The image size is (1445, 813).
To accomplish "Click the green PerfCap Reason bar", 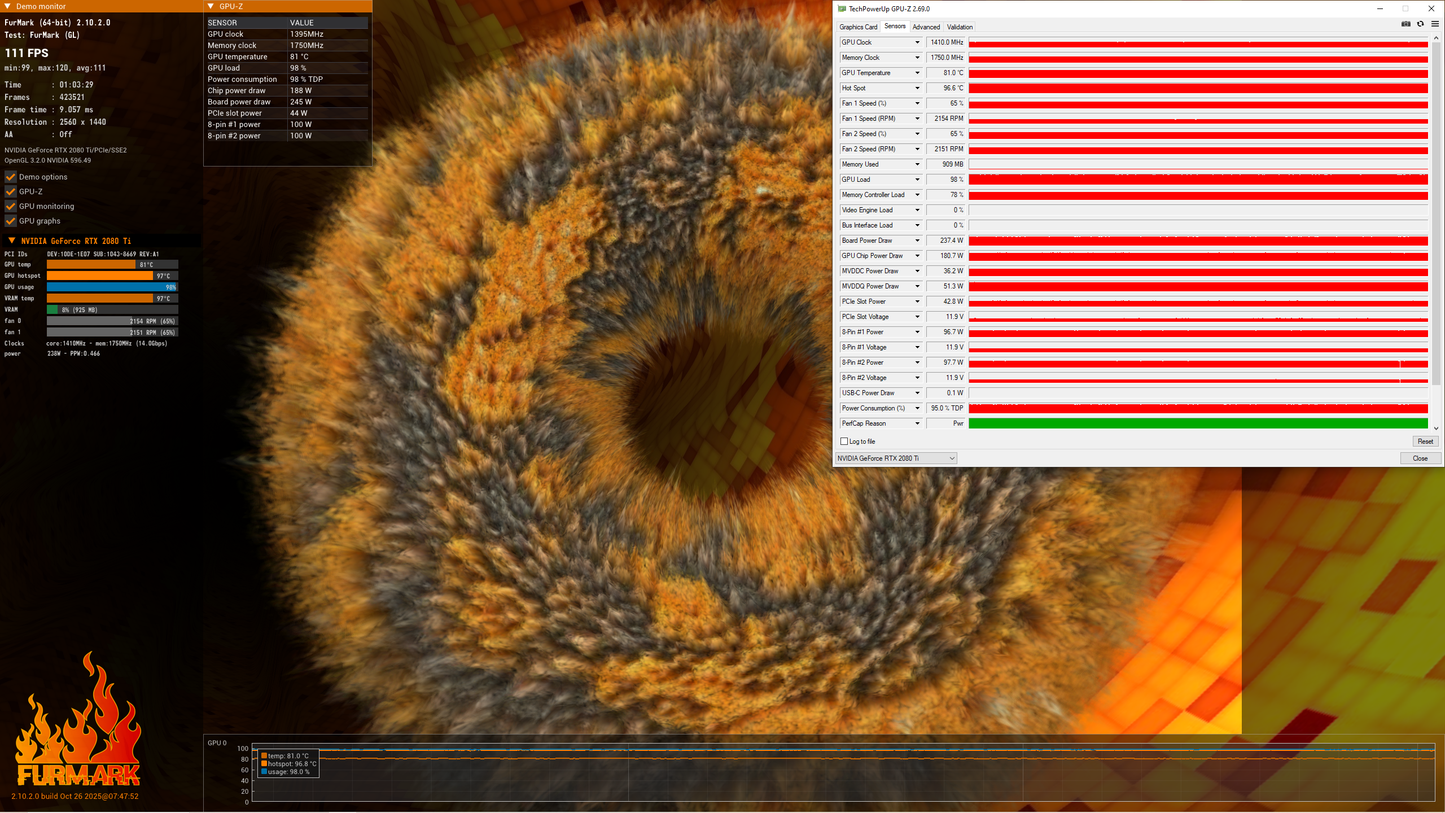I will click(x=1198, y=424).
